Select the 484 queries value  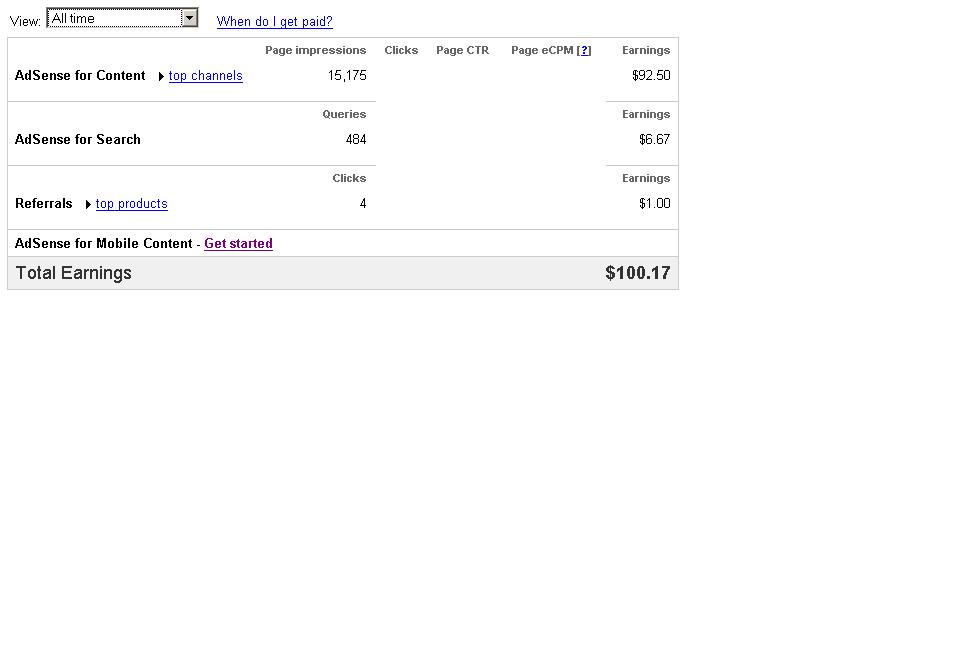(356, 140)
